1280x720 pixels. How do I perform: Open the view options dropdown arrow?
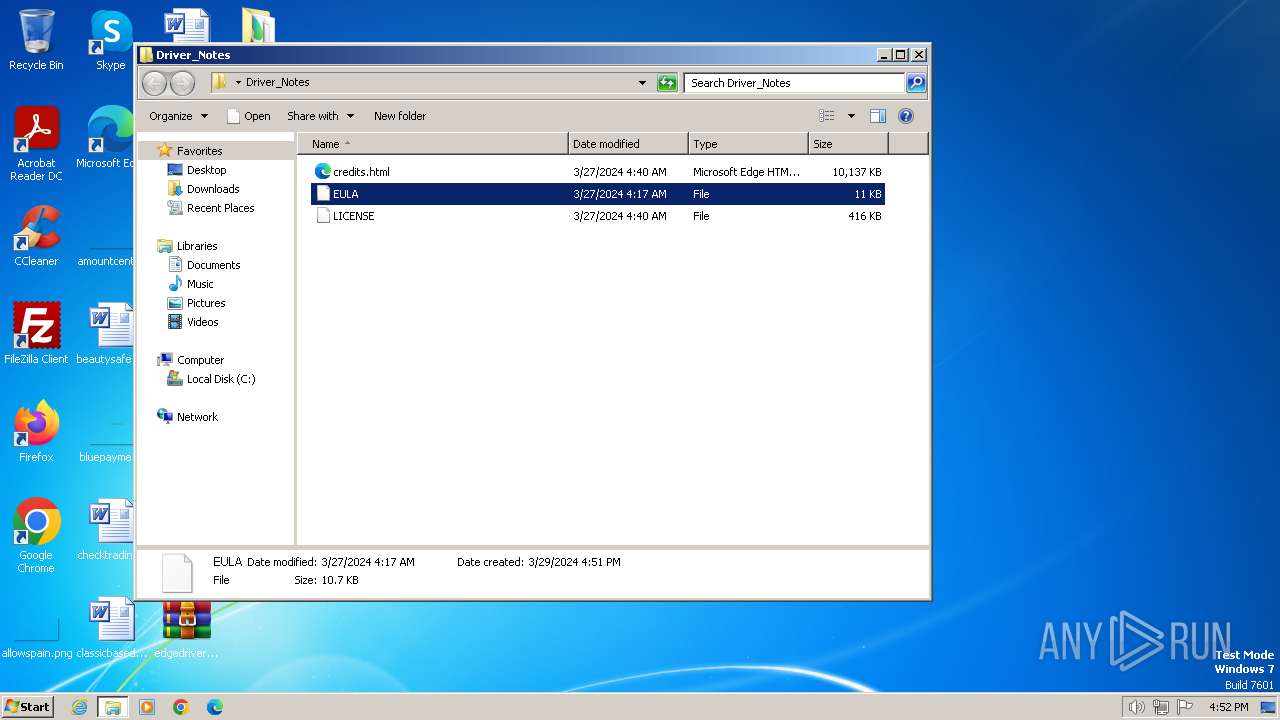tap(851, 116)
